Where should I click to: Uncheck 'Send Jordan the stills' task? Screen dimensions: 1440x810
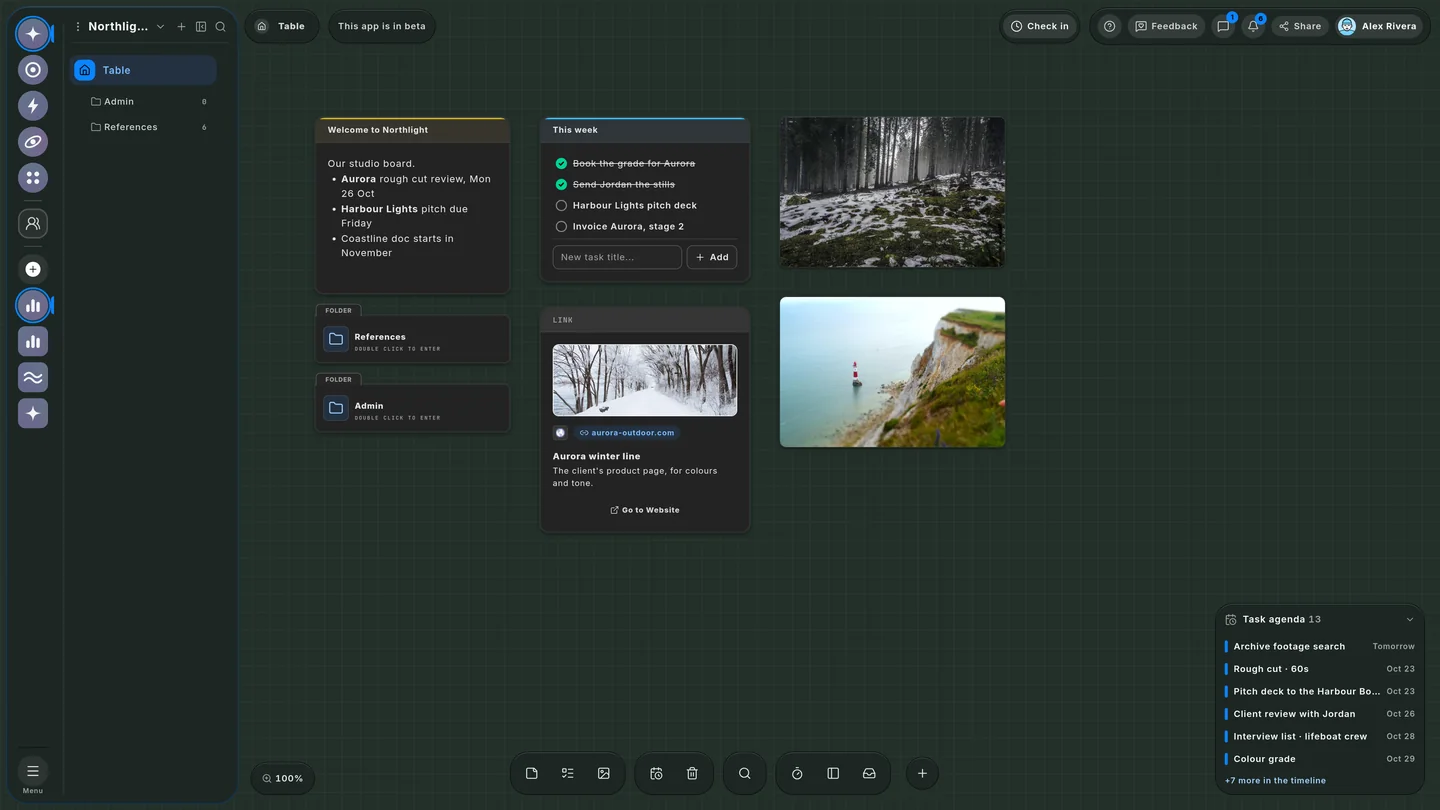561,184
